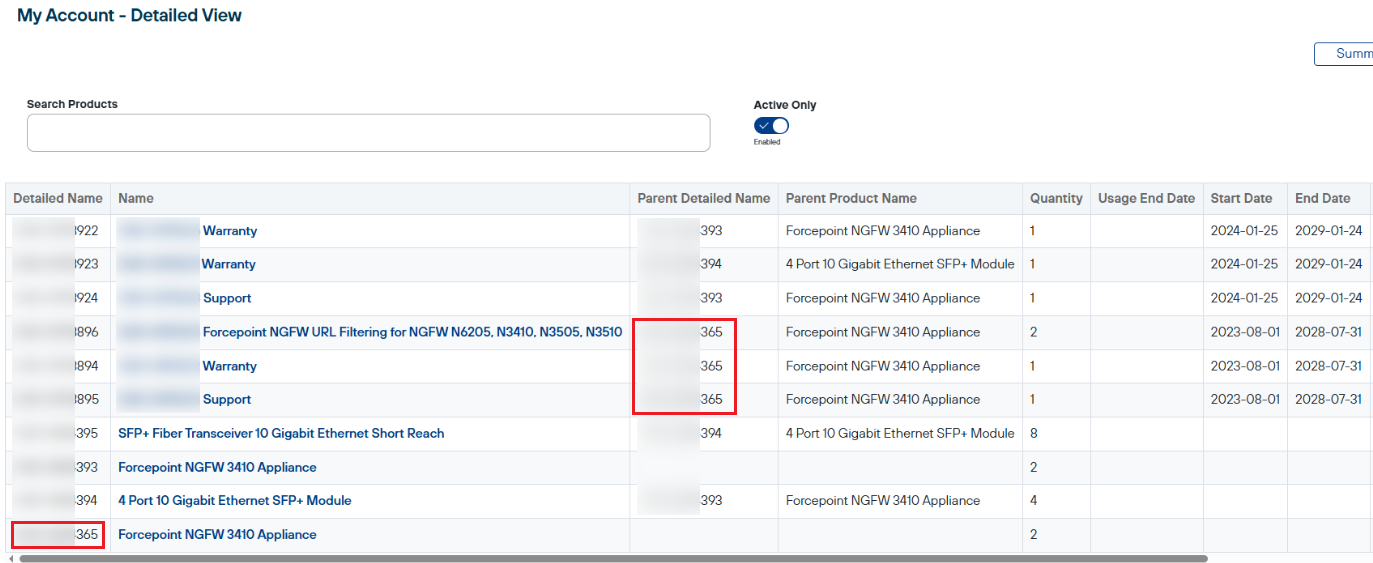The width and height of the screenshot is (1373, 563).
Task: Select detailed name cell ending 896
Action: click(x=58, y=332)
